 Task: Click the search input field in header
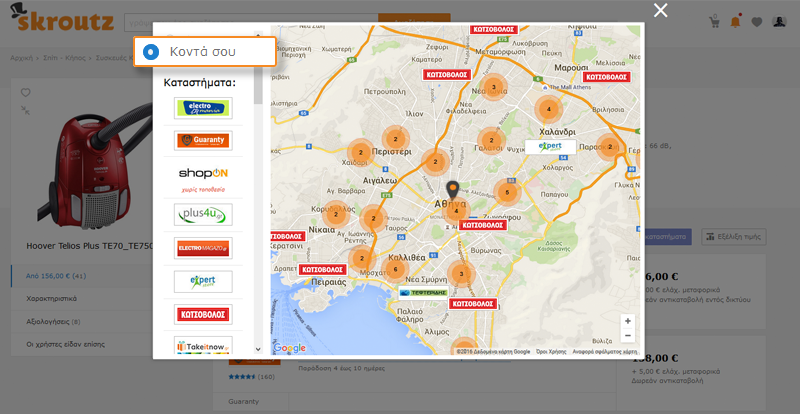tap(251, 23)
